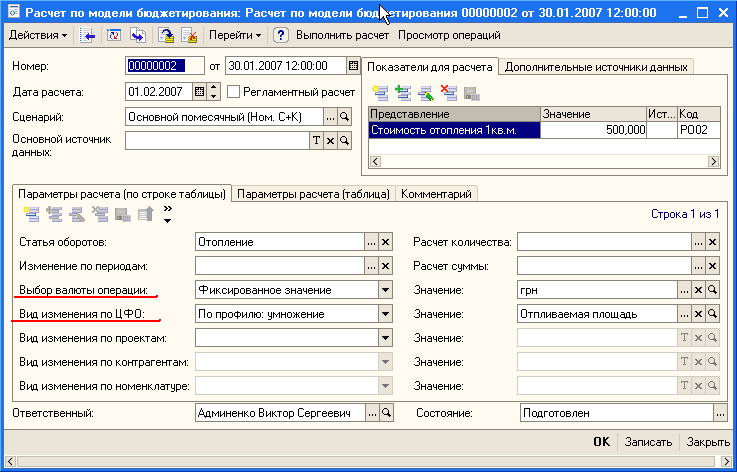
Task: Click the help question mark icon
Action: pyautogui.click(x=281, y=35)
